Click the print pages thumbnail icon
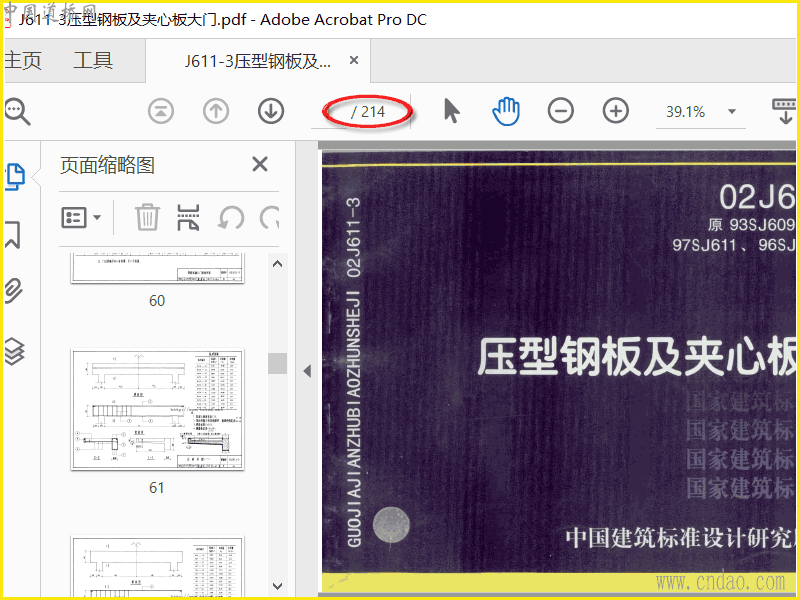Viewport: 800px width, 600px height. pos(188,217)
